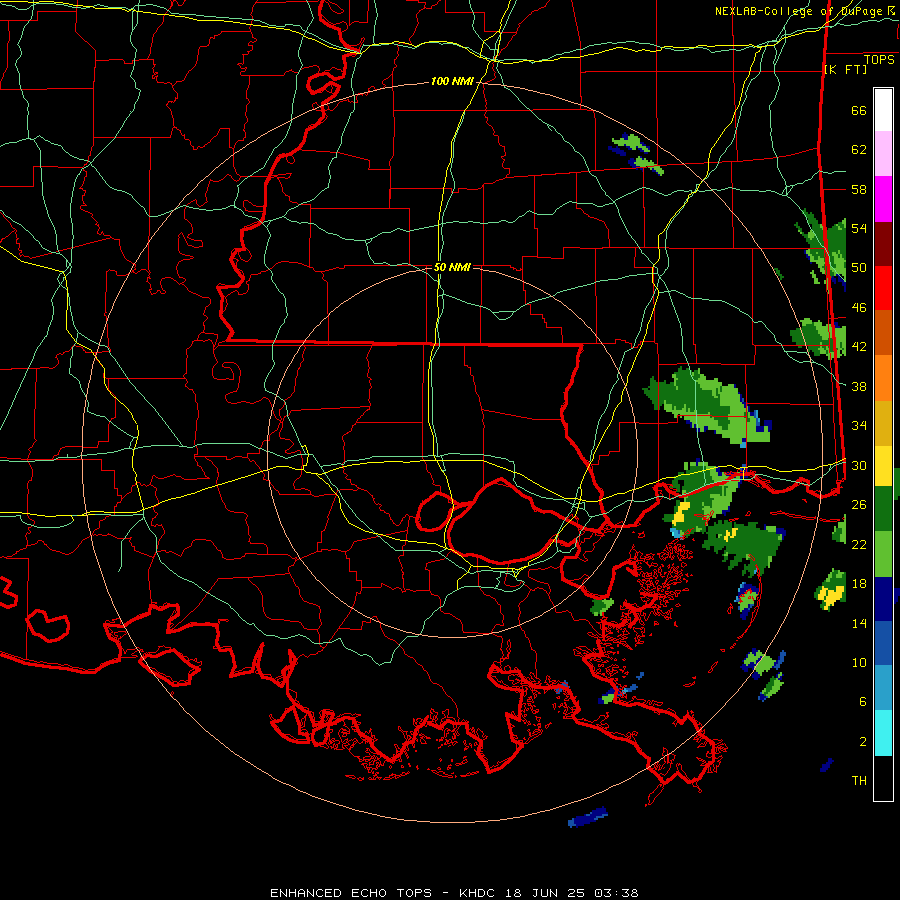Click the 26 scale value
This screenshot has height=900, width=900.
pos(859,505)
